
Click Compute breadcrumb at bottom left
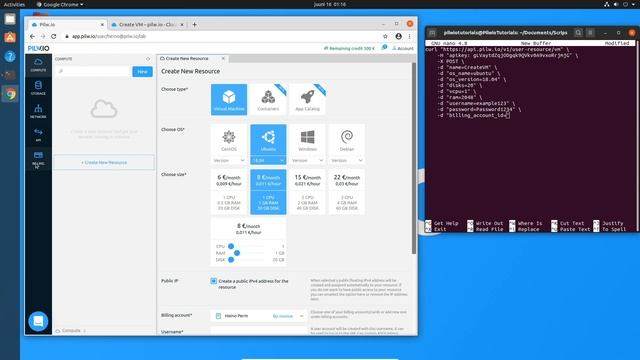point(71,331)
